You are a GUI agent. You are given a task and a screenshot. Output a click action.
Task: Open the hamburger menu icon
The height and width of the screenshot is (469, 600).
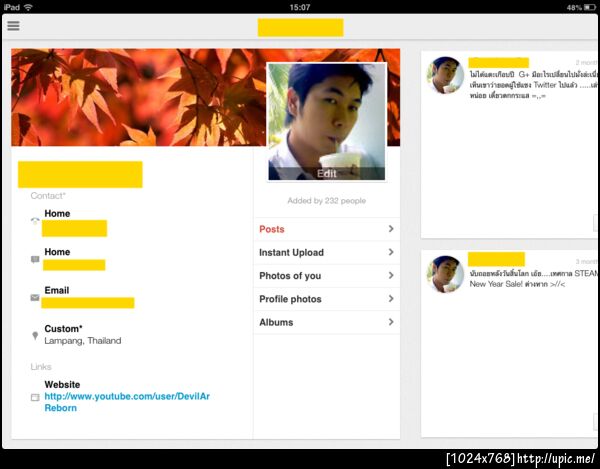pos(13,26)
